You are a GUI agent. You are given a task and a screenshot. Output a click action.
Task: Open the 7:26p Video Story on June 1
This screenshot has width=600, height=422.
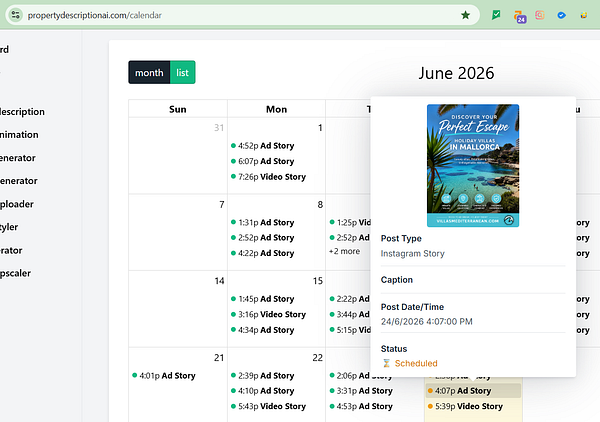pyautogui.click(x=268, y=177)
